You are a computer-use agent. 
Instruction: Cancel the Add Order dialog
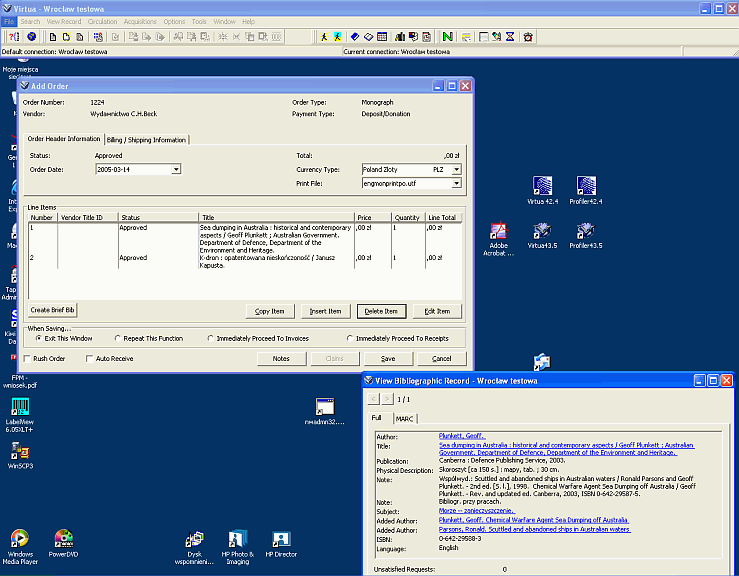coord(442,359)
